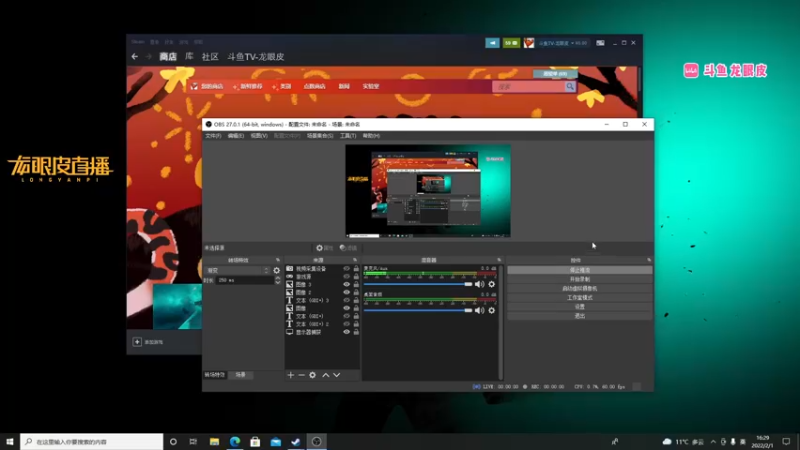
Task: Click the 工作室模式 button
Action: point(580,298)
